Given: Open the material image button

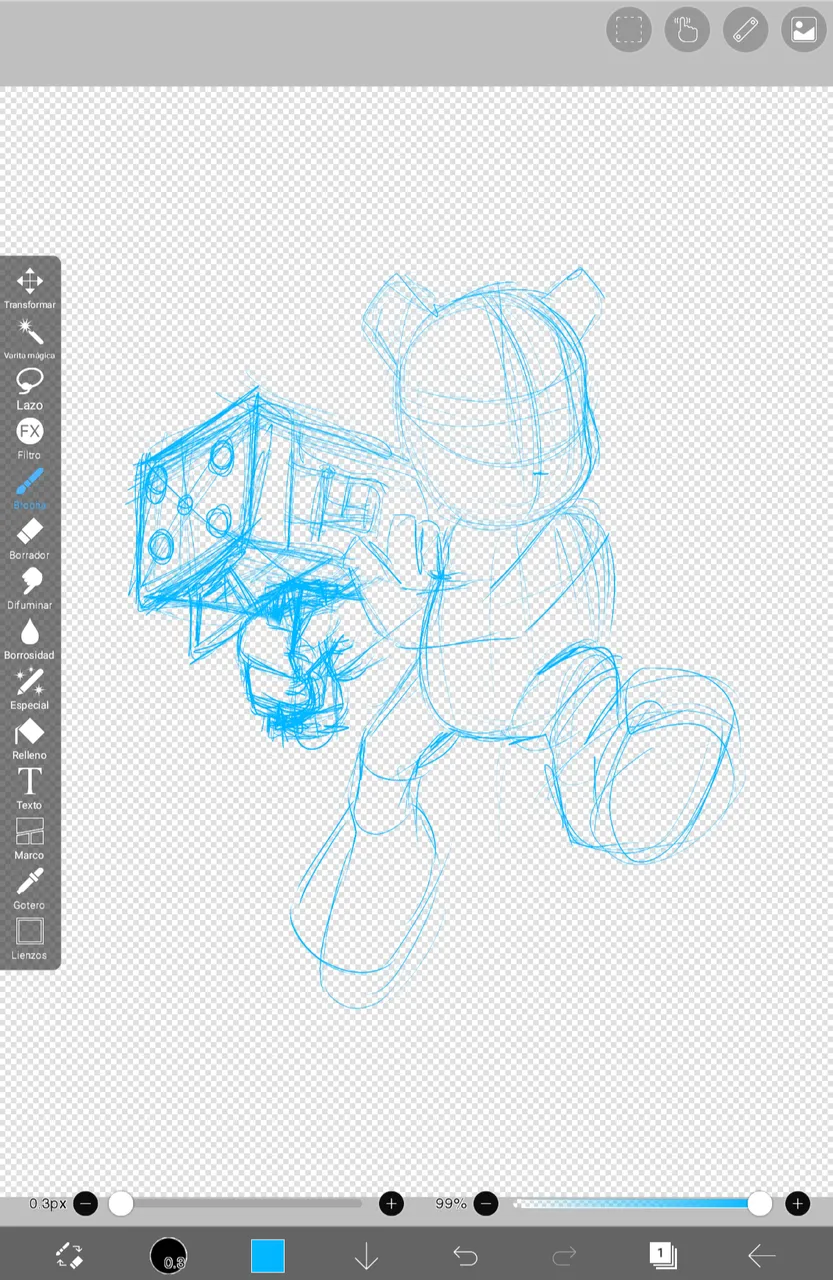Looking at the screenshot, I should coord(803,30).
